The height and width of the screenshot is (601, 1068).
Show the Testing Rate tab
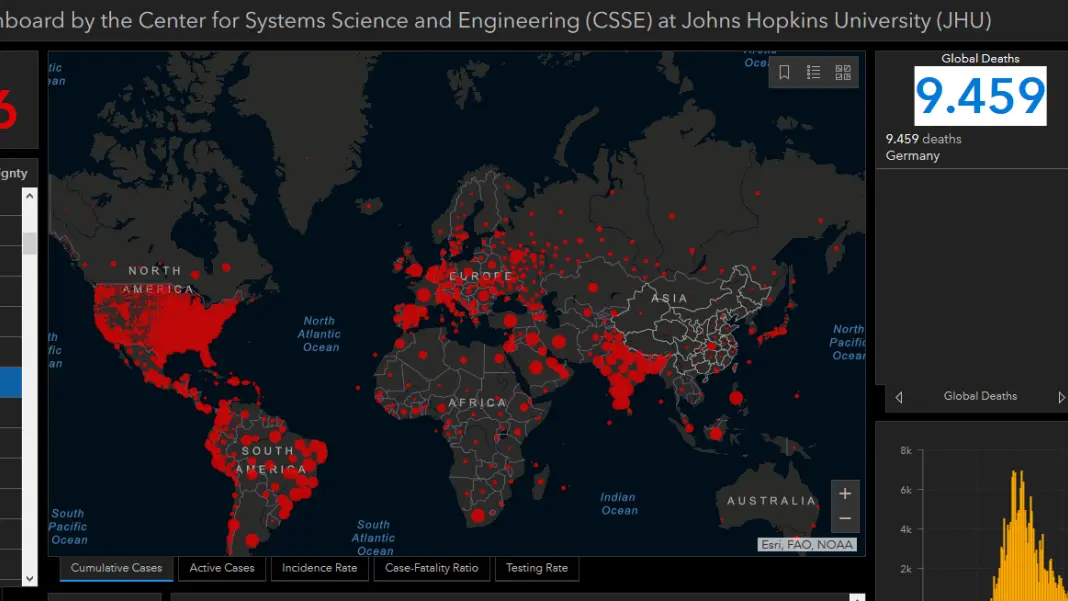pyautogui.click(x=536, y=568)
